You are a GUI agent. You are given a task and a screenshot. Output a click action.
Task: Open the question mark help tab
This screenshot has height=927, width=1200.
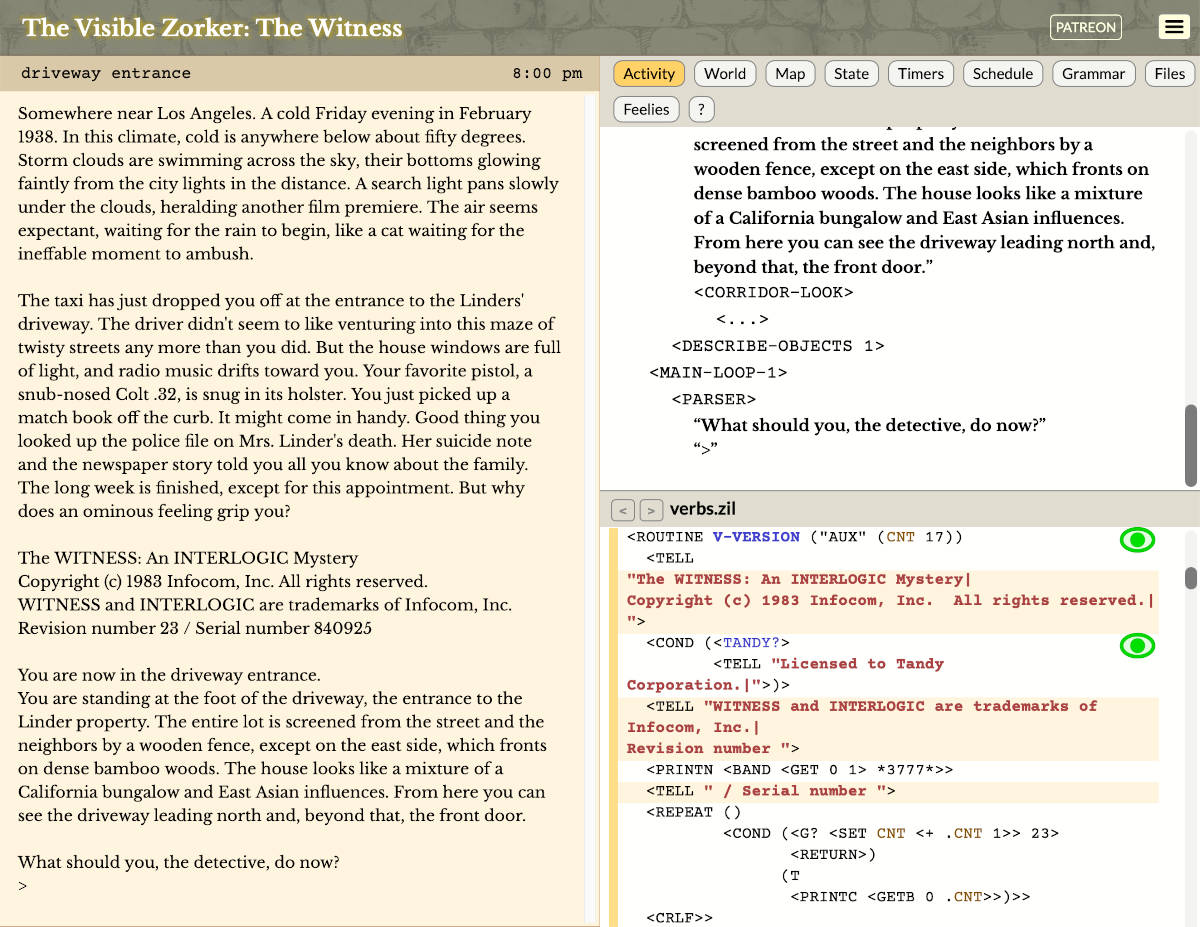(702, 109)
